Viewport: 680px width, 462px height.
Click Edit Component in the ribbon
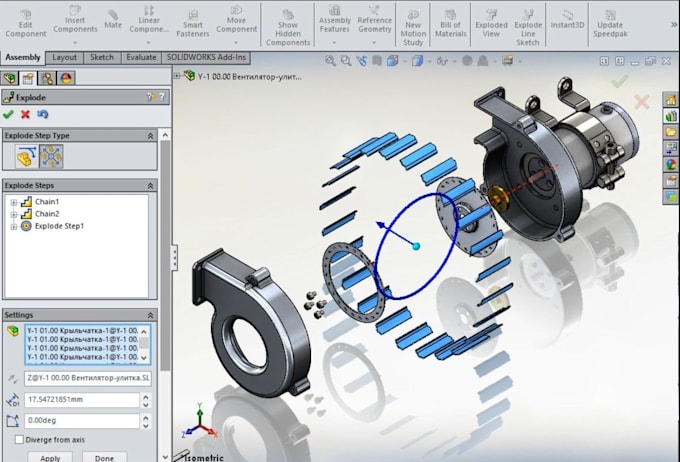(26, 23)
